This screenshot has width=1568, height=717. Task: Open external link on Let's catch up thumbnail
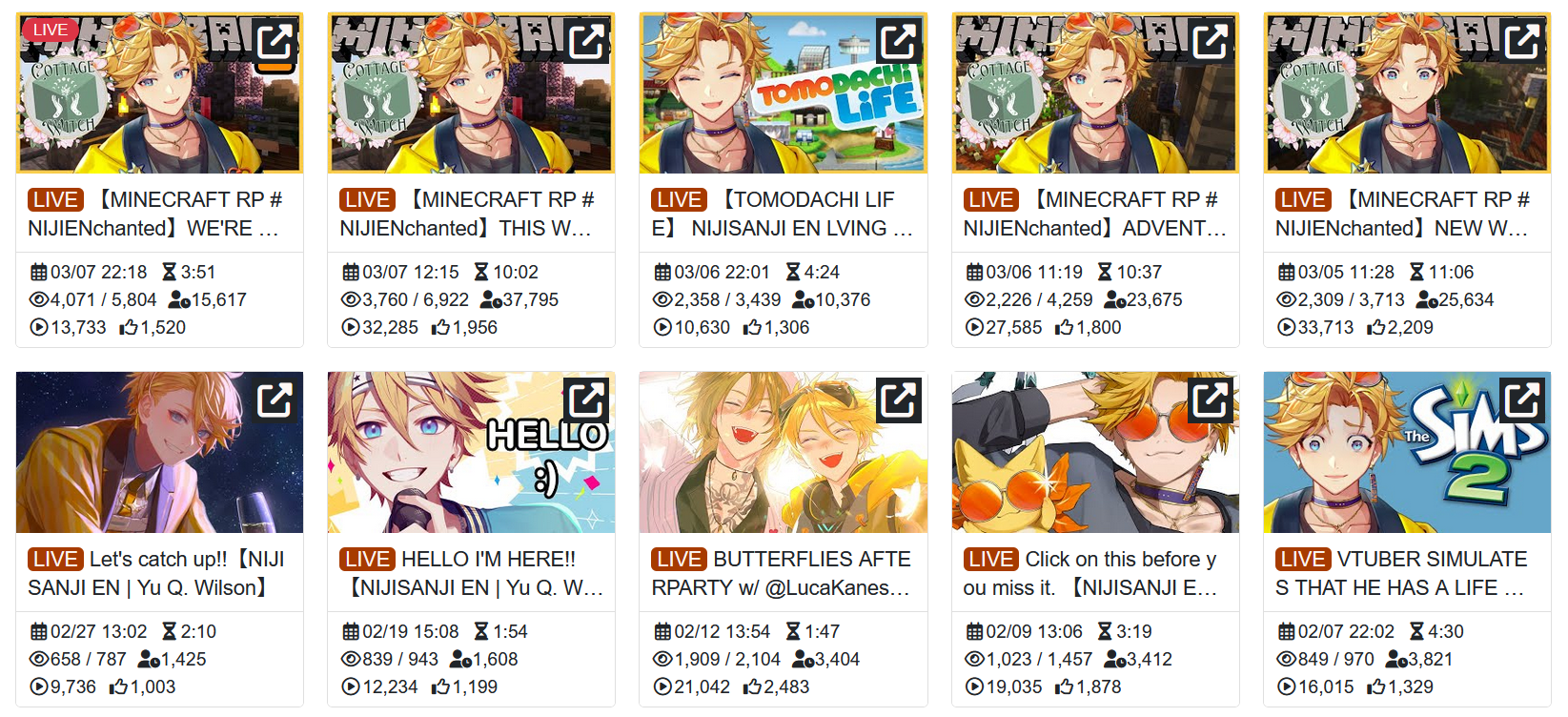pyautogui.click(x=275, y=400)
